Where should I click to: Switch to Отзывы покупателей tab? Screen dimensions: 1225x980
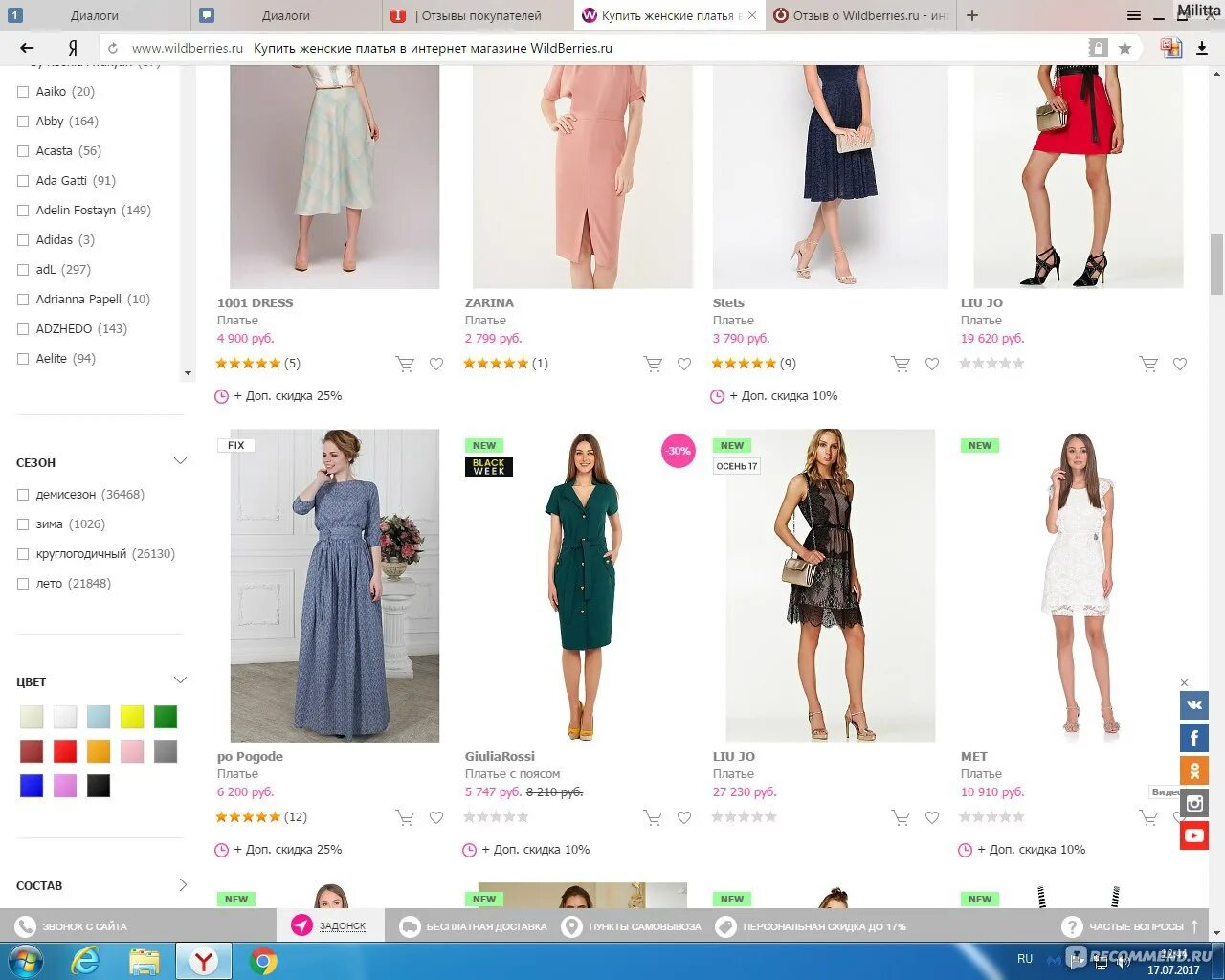pos(479,15)
